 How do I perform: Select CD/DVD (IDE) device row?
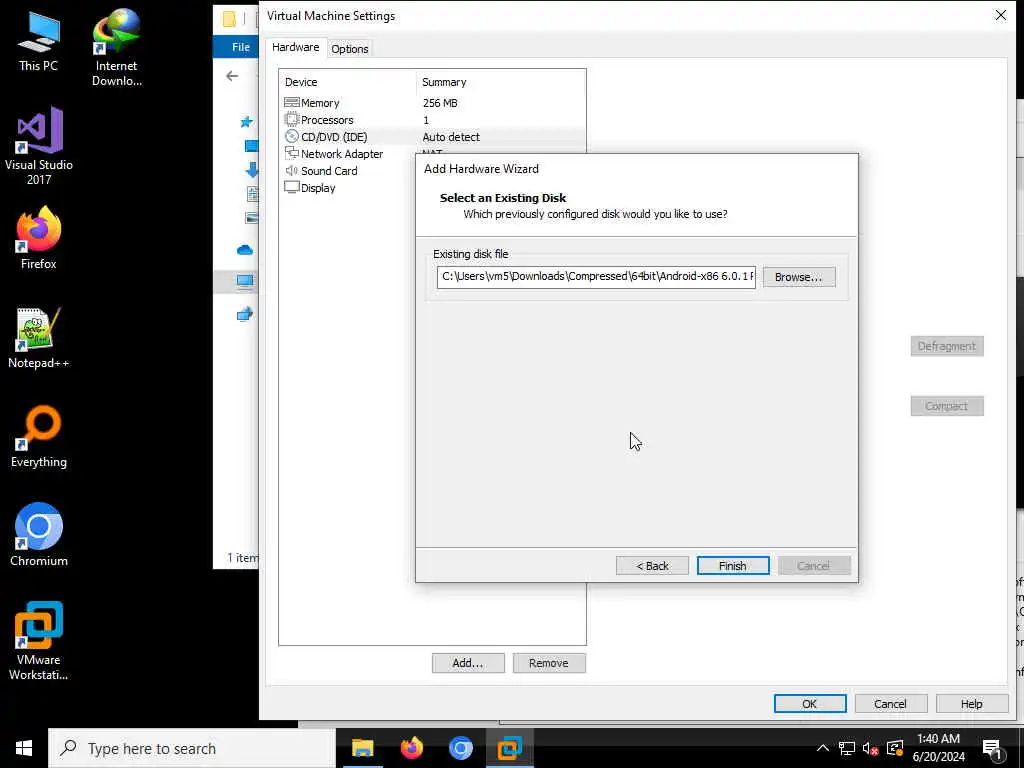click(x=432, y=136)
